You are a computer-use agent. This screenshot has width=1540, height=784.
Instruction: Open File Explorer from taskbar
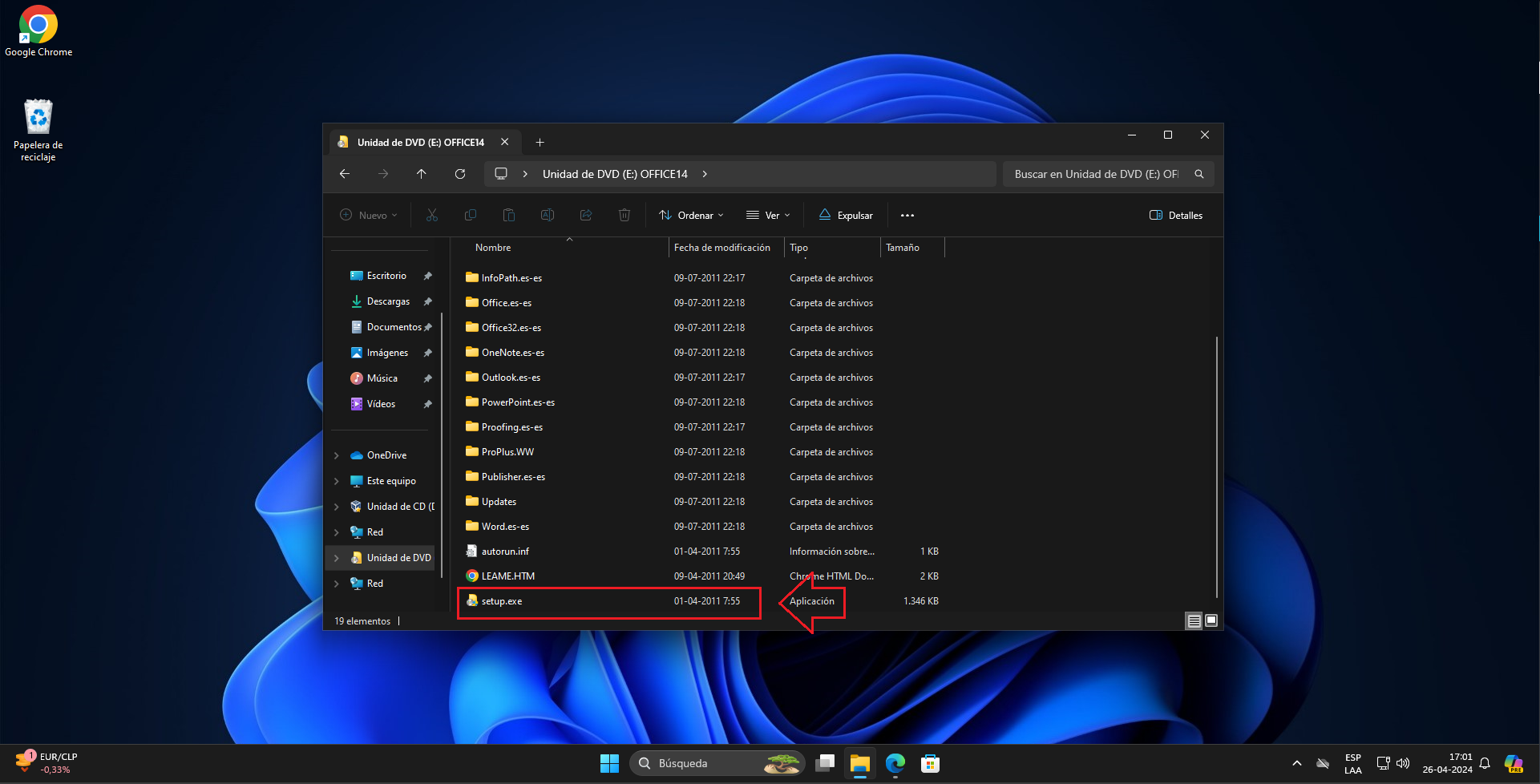click(860, 764)
